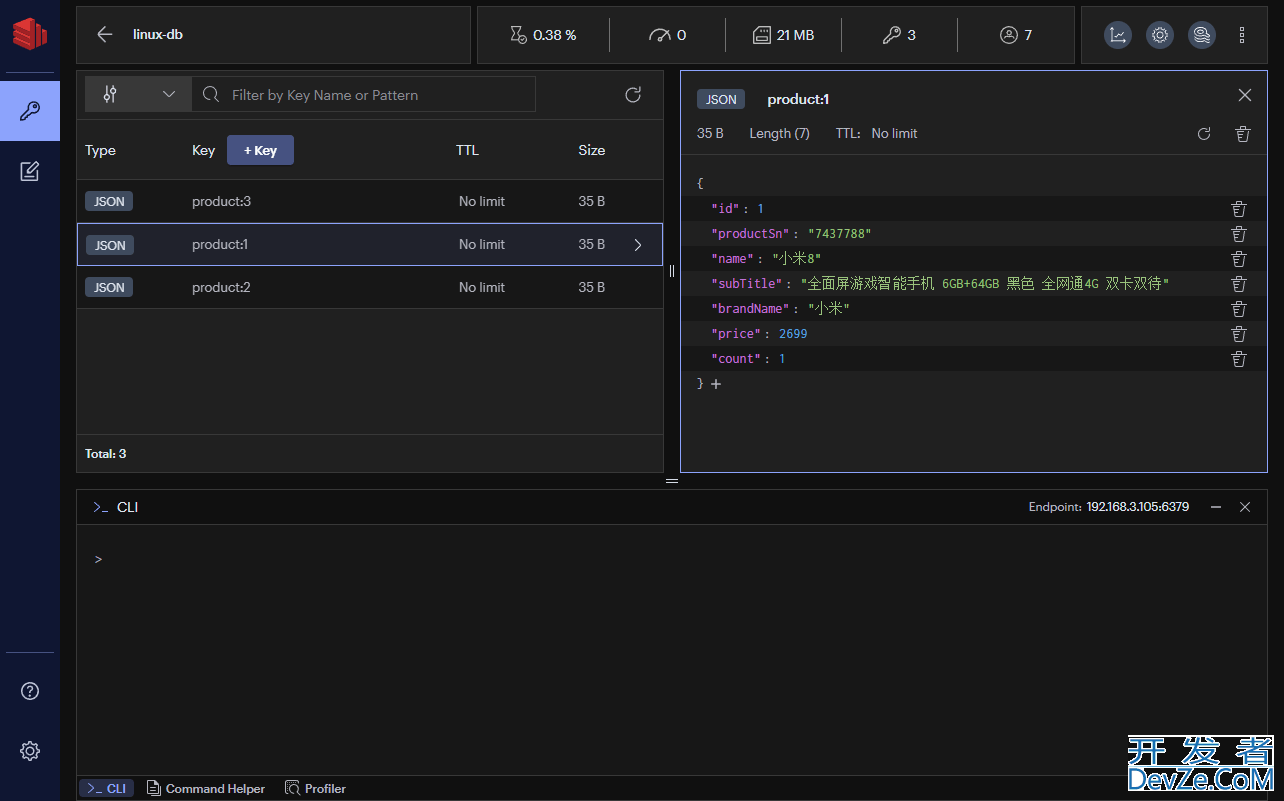Click the Redis logo icon
The height and width of the screenshot is (801, 1284).
click(29, 34)
